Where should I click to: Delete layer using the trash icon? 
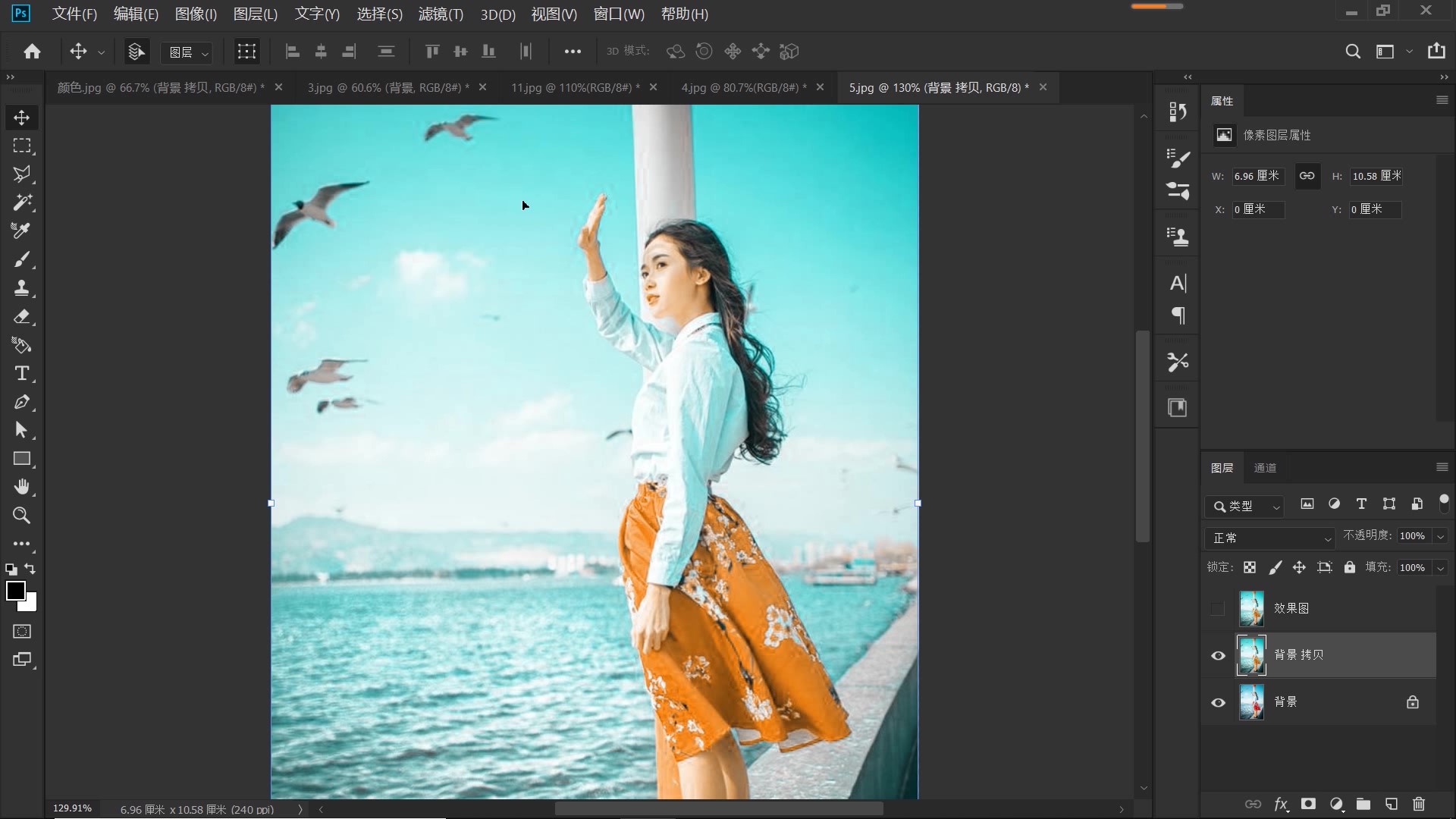point(1418,805)
